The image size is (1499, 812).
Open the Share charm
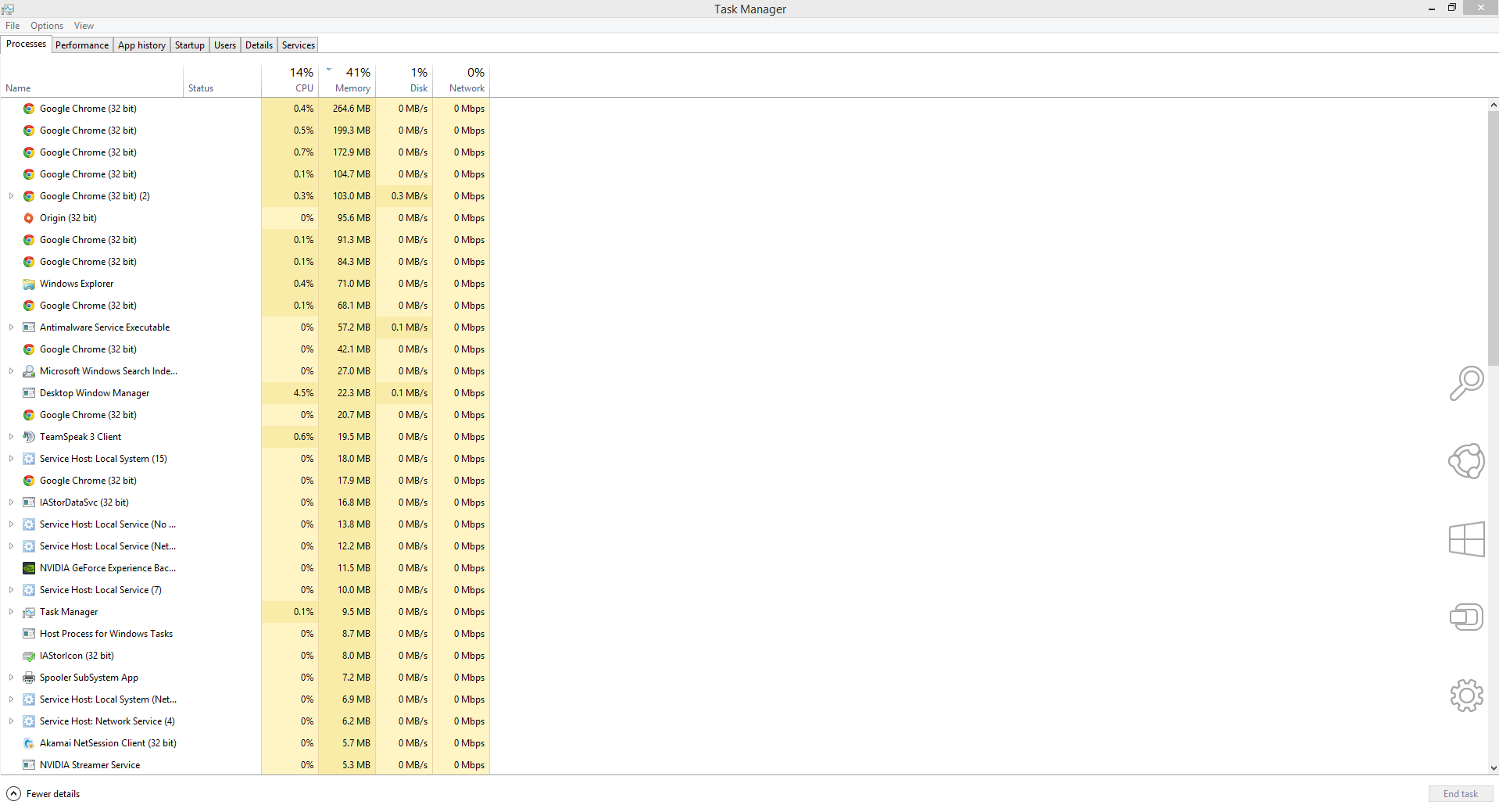click(x=1466, y=461)
